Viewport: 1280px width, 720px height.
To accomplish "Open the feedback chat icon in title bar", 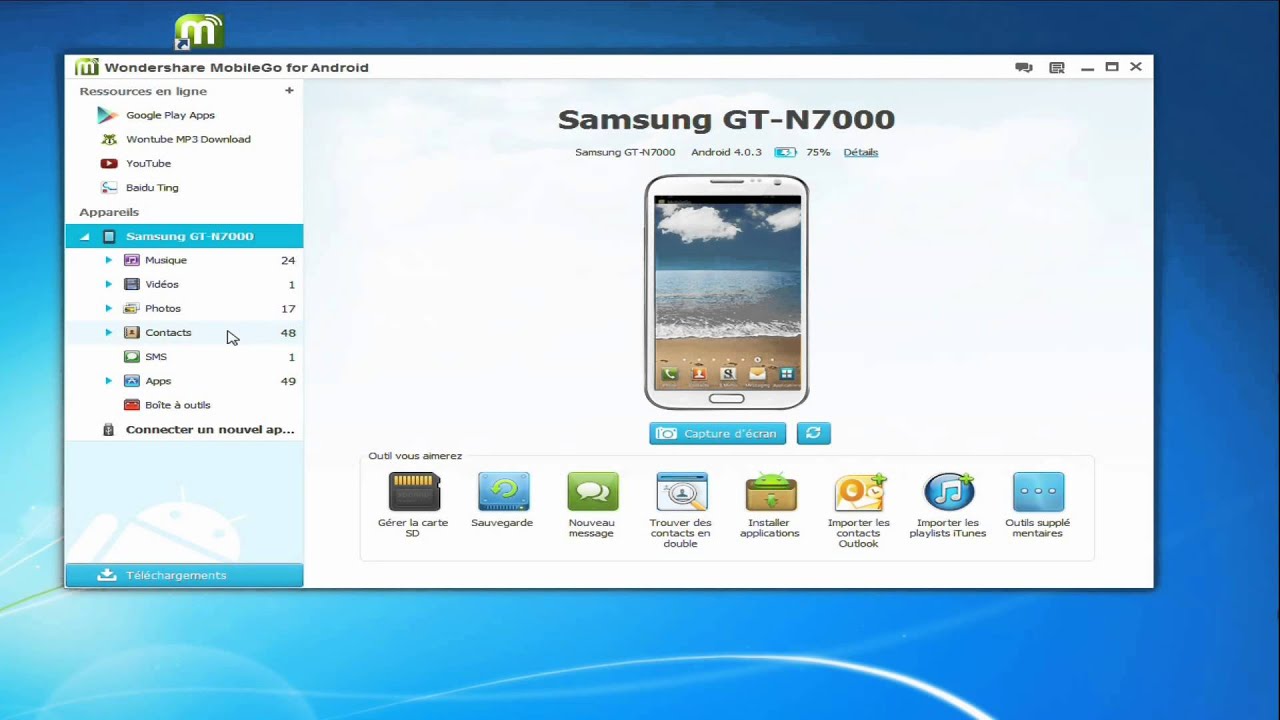I will (1024, 67).
